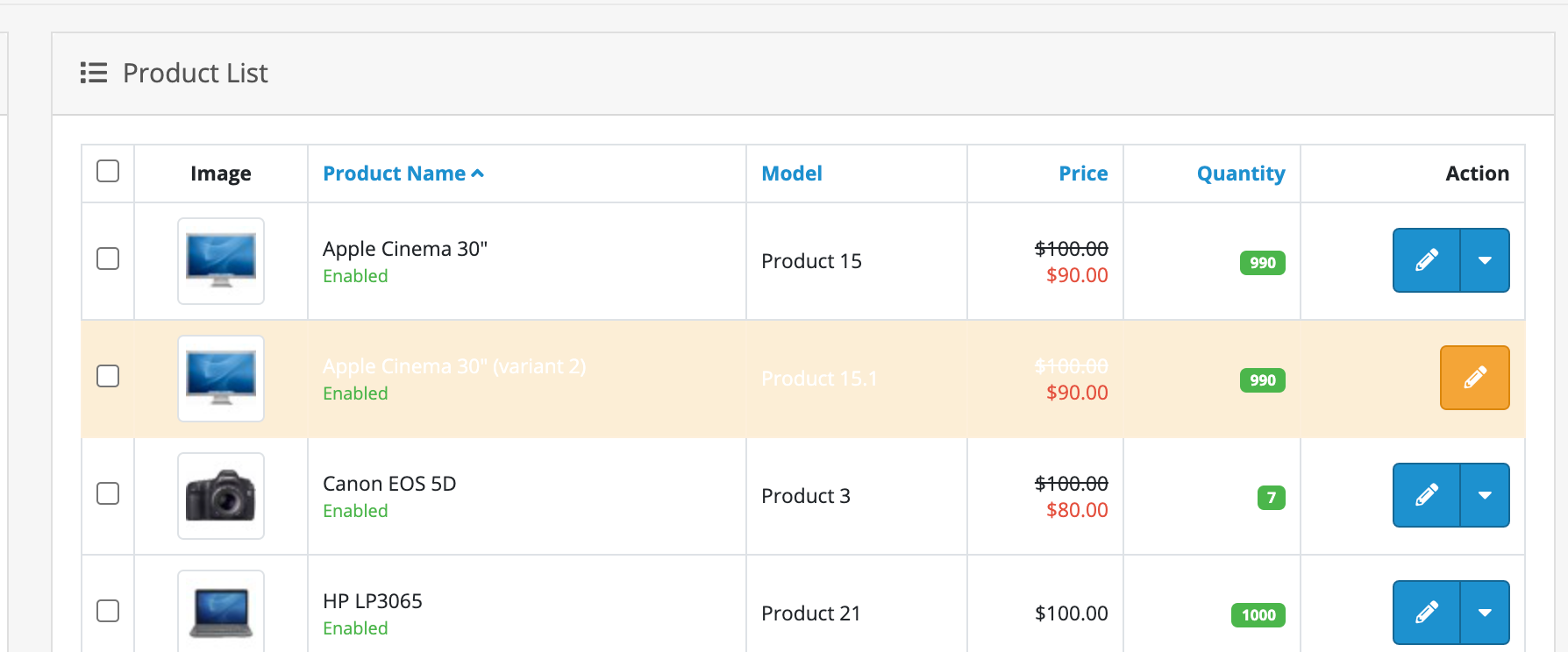The width and height of the screenshot is (1568, 652).
Task: Click the HP LP3065 laptop image
Action: click(221, 612)
